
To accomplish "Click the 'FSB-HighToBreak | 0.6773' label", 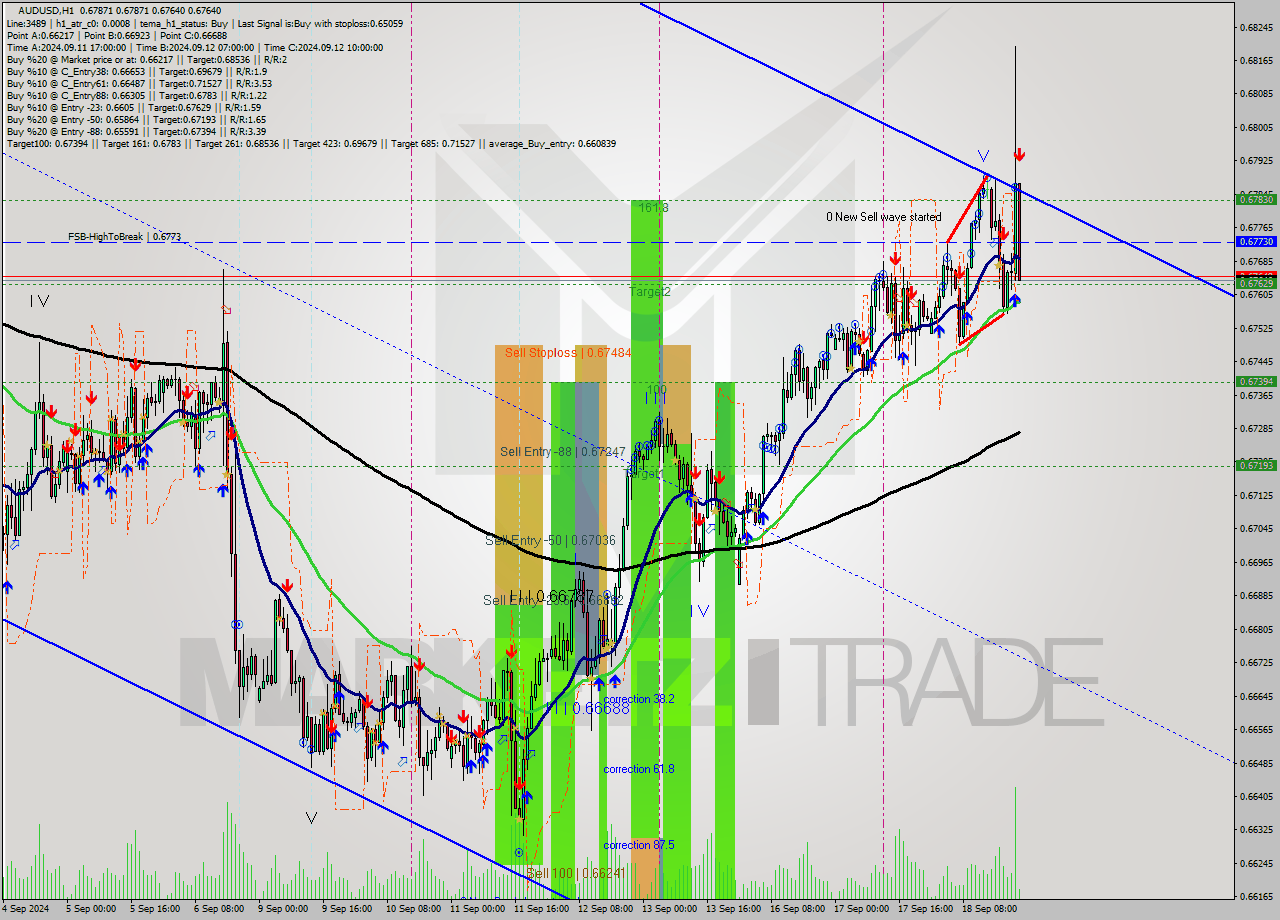I will (x=125, y=237).
